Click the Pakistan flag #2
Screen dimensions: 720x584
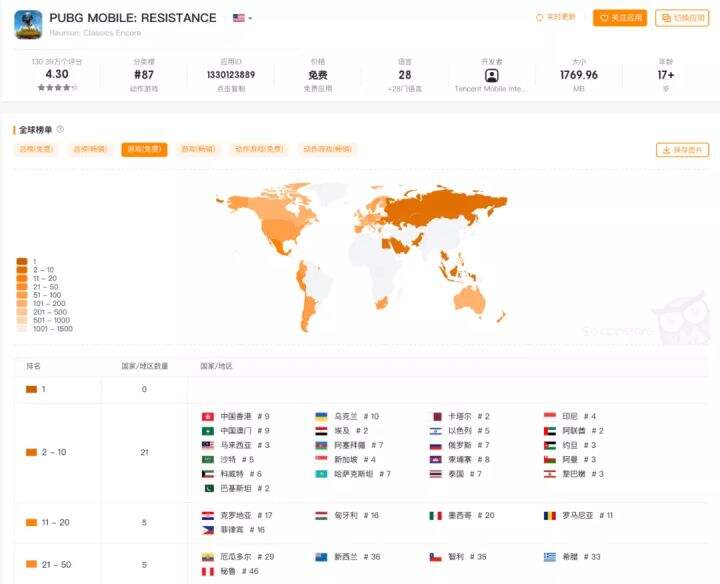208,488
